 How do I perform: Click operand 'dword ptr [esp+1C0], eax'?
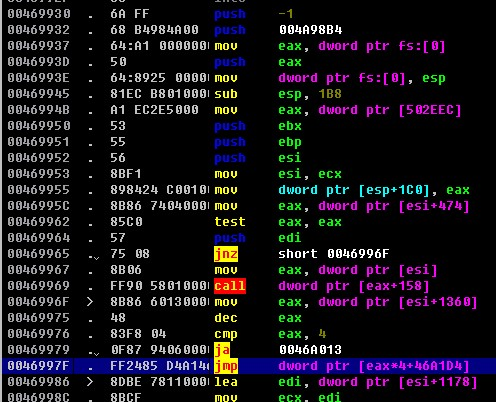coord(374,190)
